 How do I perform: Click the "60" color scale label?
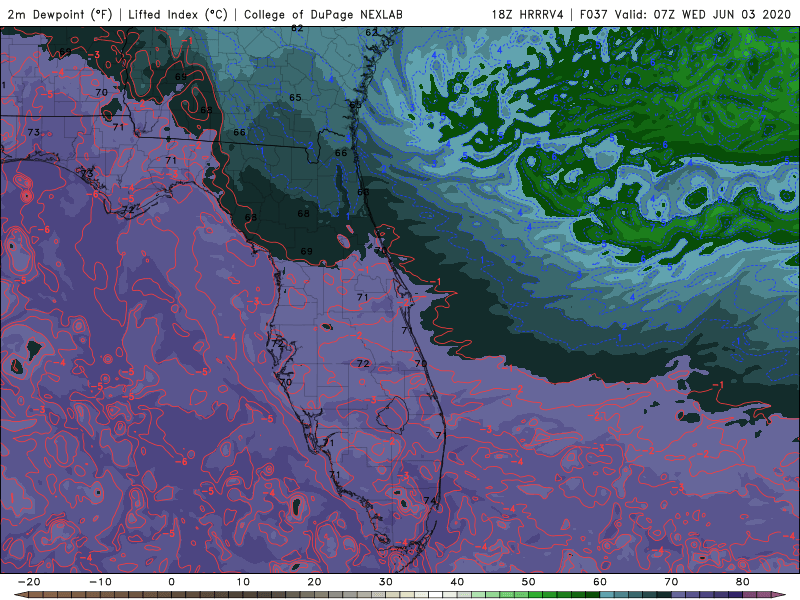tap(600, 582)
